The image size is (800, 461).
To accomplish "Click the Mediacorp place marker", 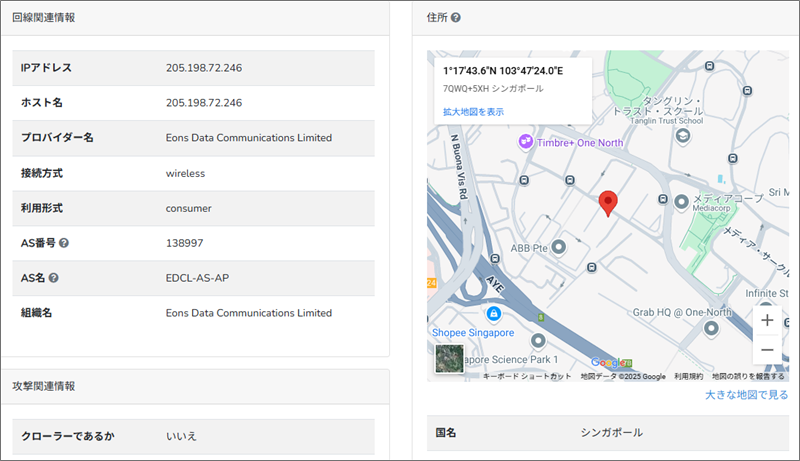I will click(x=681, y=202).
